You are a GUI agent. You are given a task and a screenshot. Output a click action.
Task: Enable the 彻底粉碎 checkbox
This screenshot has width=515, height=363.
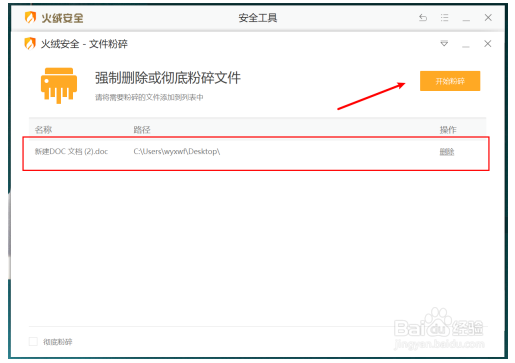[x=33, y=341]
